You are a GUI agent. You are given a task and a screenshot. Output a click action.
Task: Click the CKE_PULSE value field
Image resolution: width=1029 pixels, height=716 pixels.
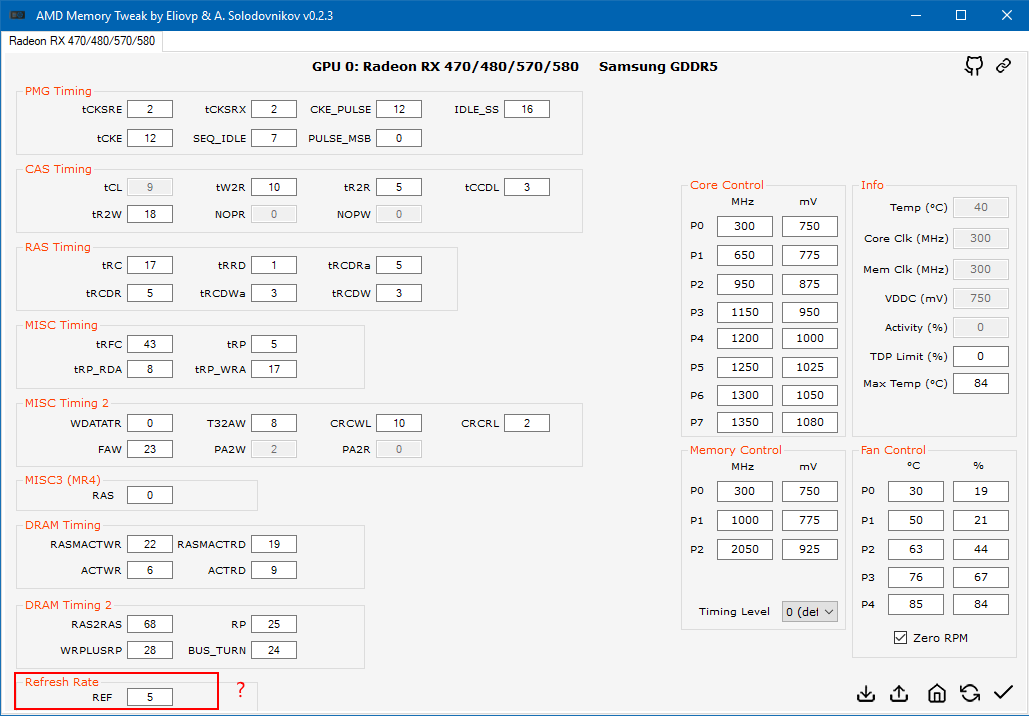pos(399,110)
